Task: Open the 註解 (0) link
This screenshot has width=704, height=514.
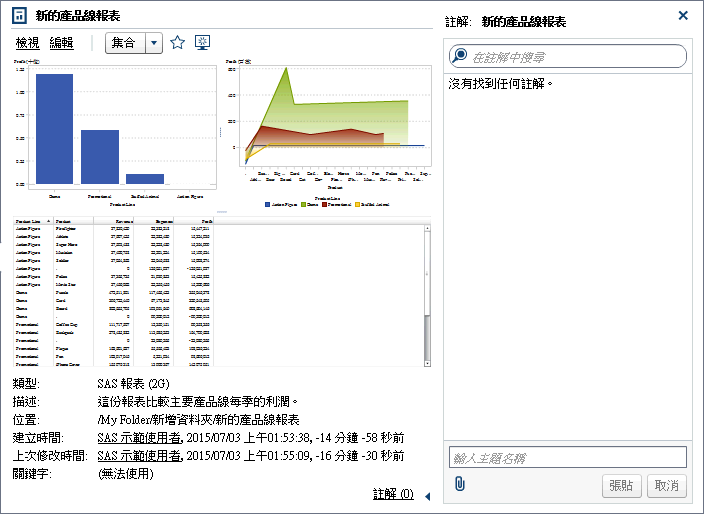Action: (393, 494)
